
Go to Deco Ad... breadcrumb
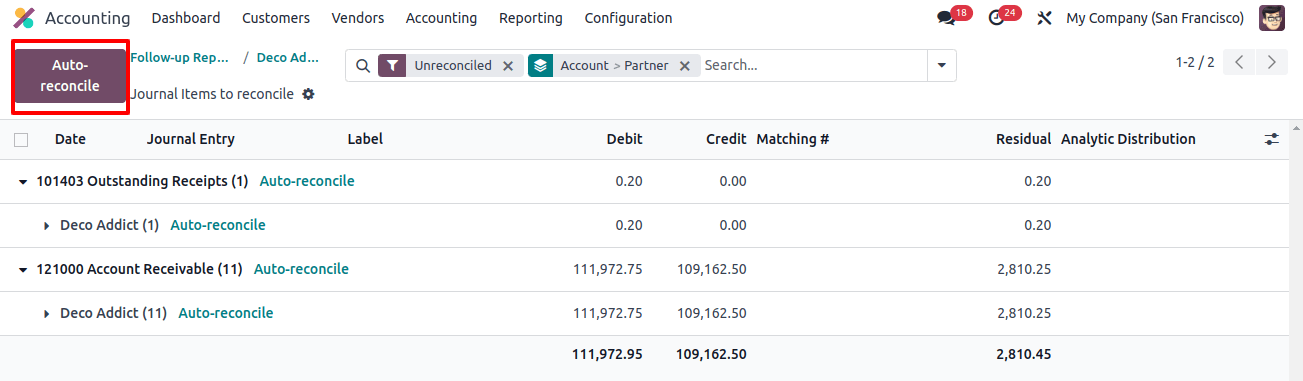tap(288, 57)
